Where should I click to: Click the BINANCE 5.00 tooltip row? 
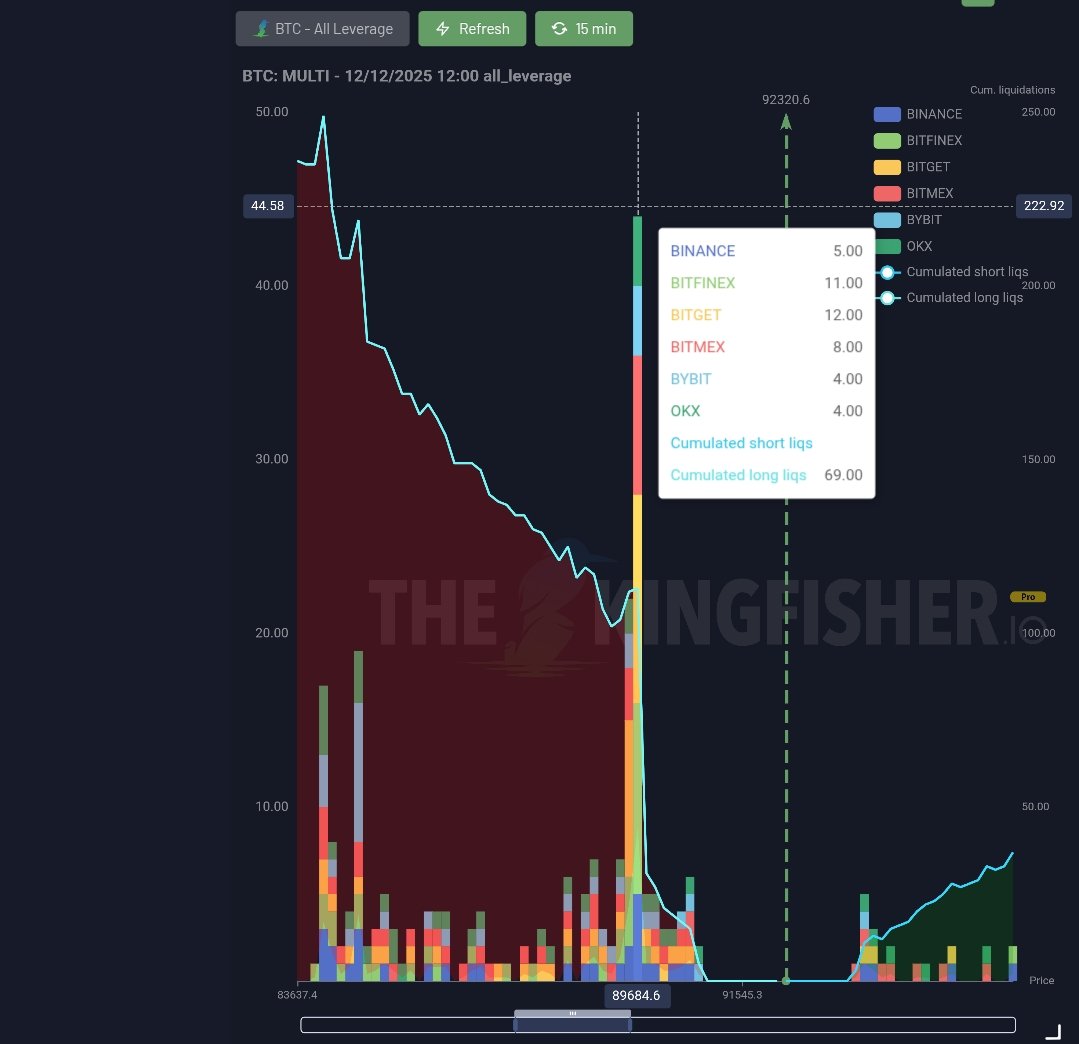pyautogui.click(x=767, y=251)
